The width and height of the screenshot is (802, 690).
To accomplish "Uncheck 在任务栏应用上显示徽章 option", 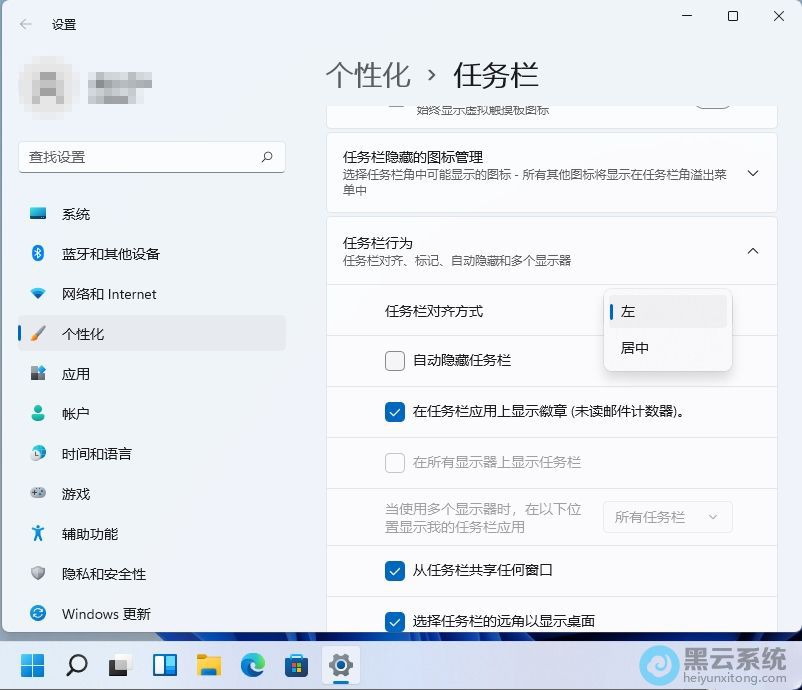I will tap(395, 411).
